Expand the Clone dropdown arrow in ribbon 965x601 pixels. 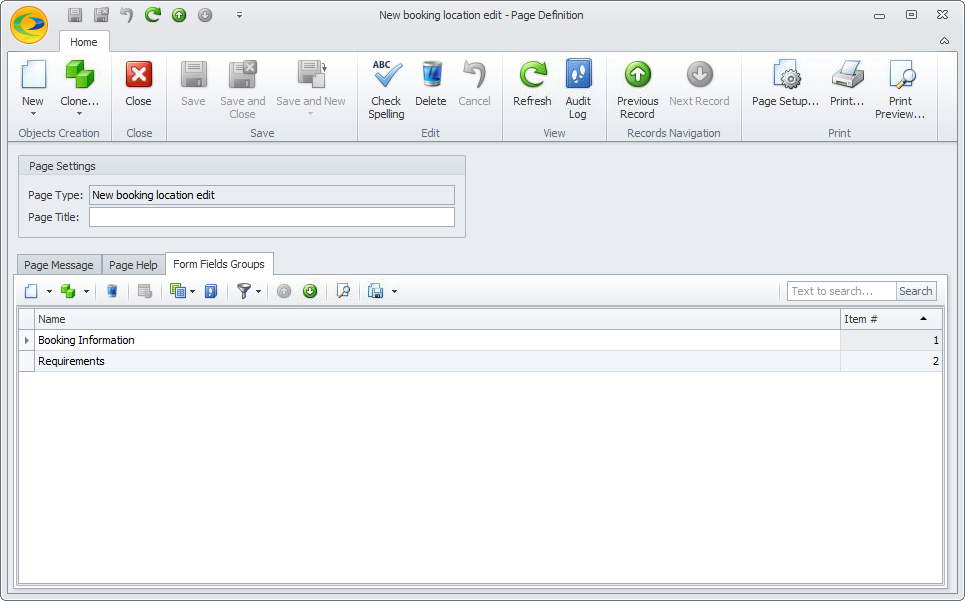click(79, 114)
